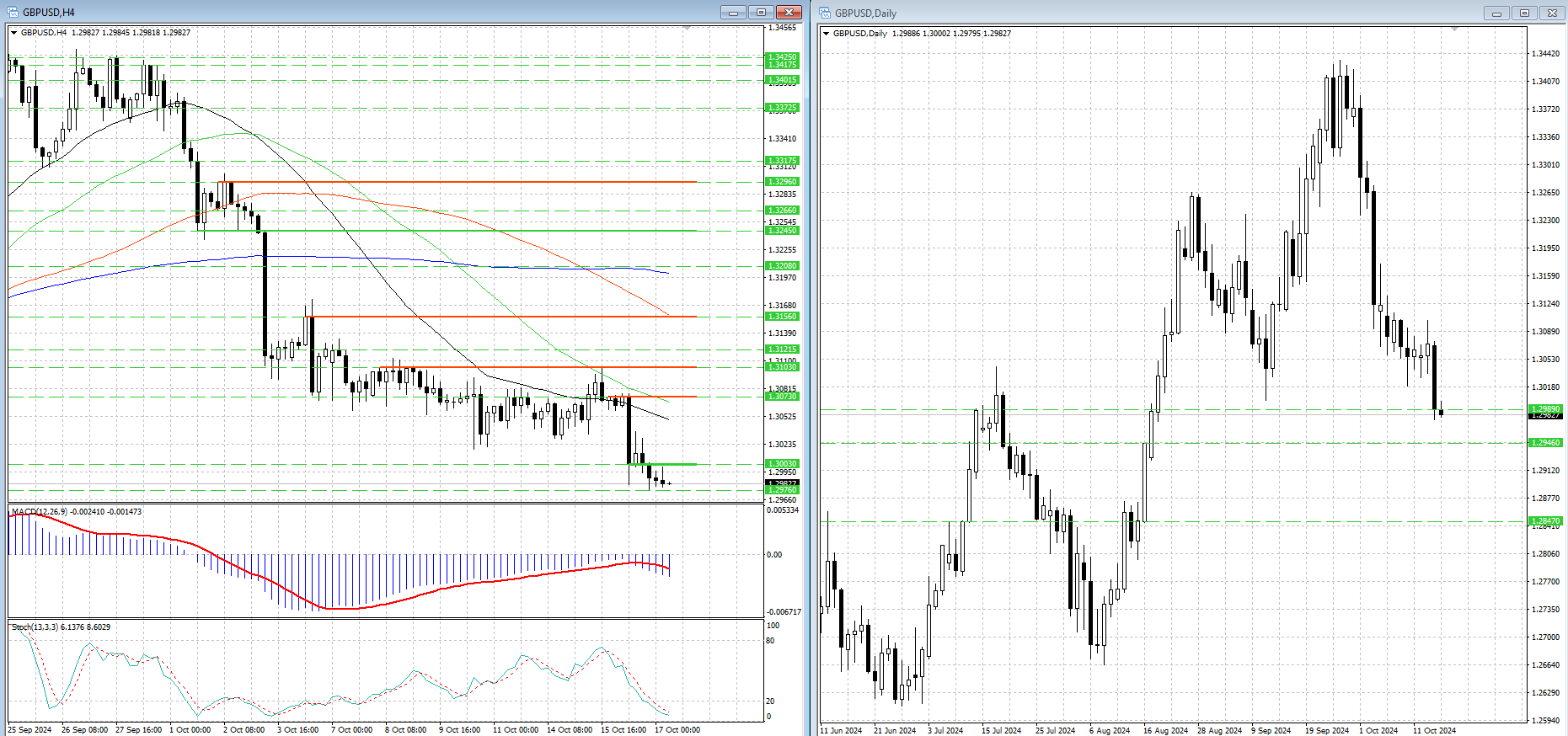
Task: Close the GBPUSD,Daily chart window
Action: [1552, 13]
